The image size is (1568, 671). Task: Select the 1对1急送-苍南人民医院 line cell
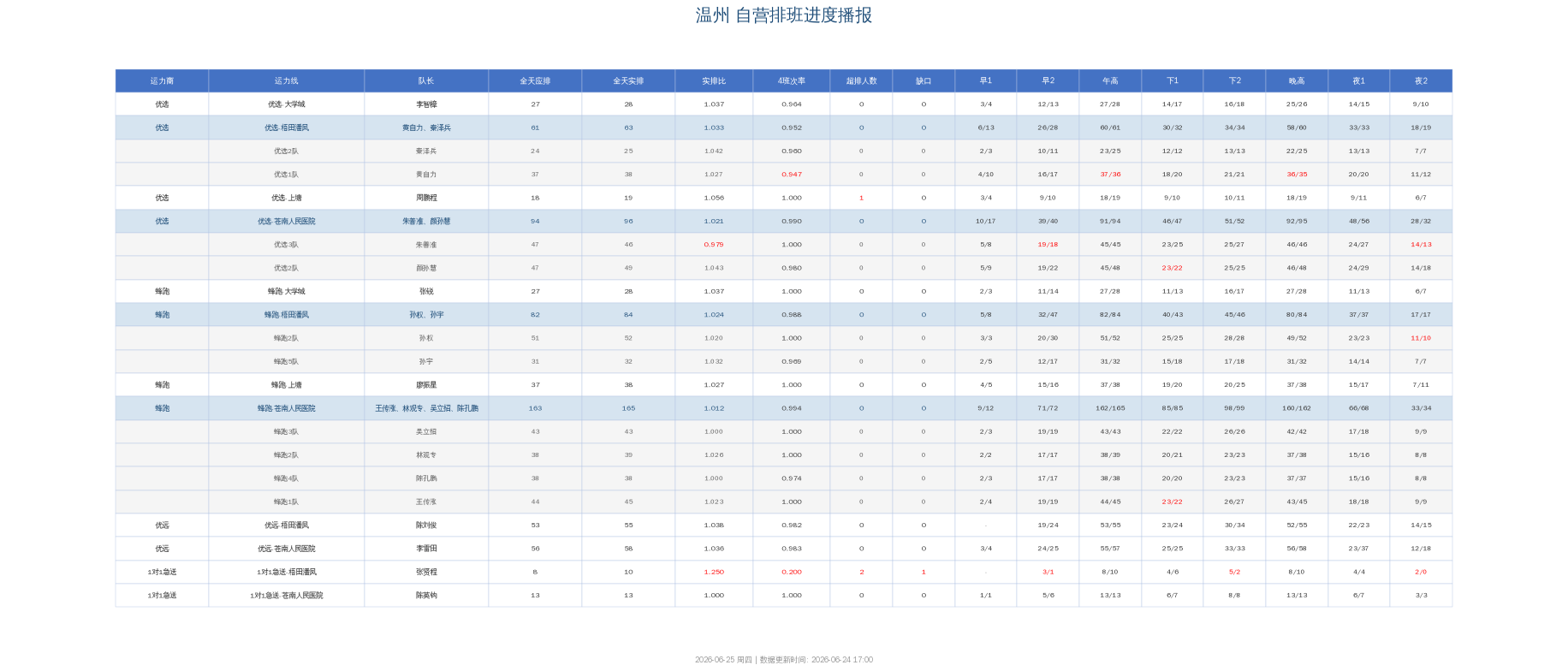click(286, 596)
